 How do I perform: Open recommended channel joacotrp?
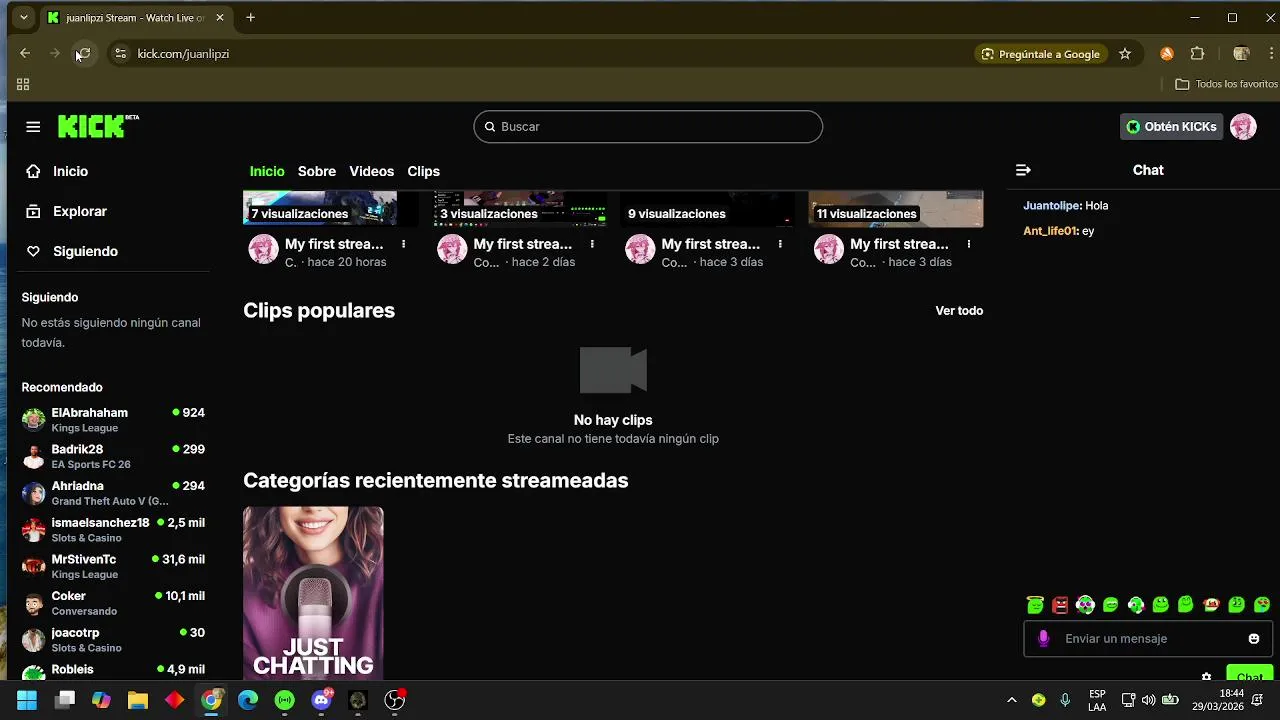(x=113, y=640)
